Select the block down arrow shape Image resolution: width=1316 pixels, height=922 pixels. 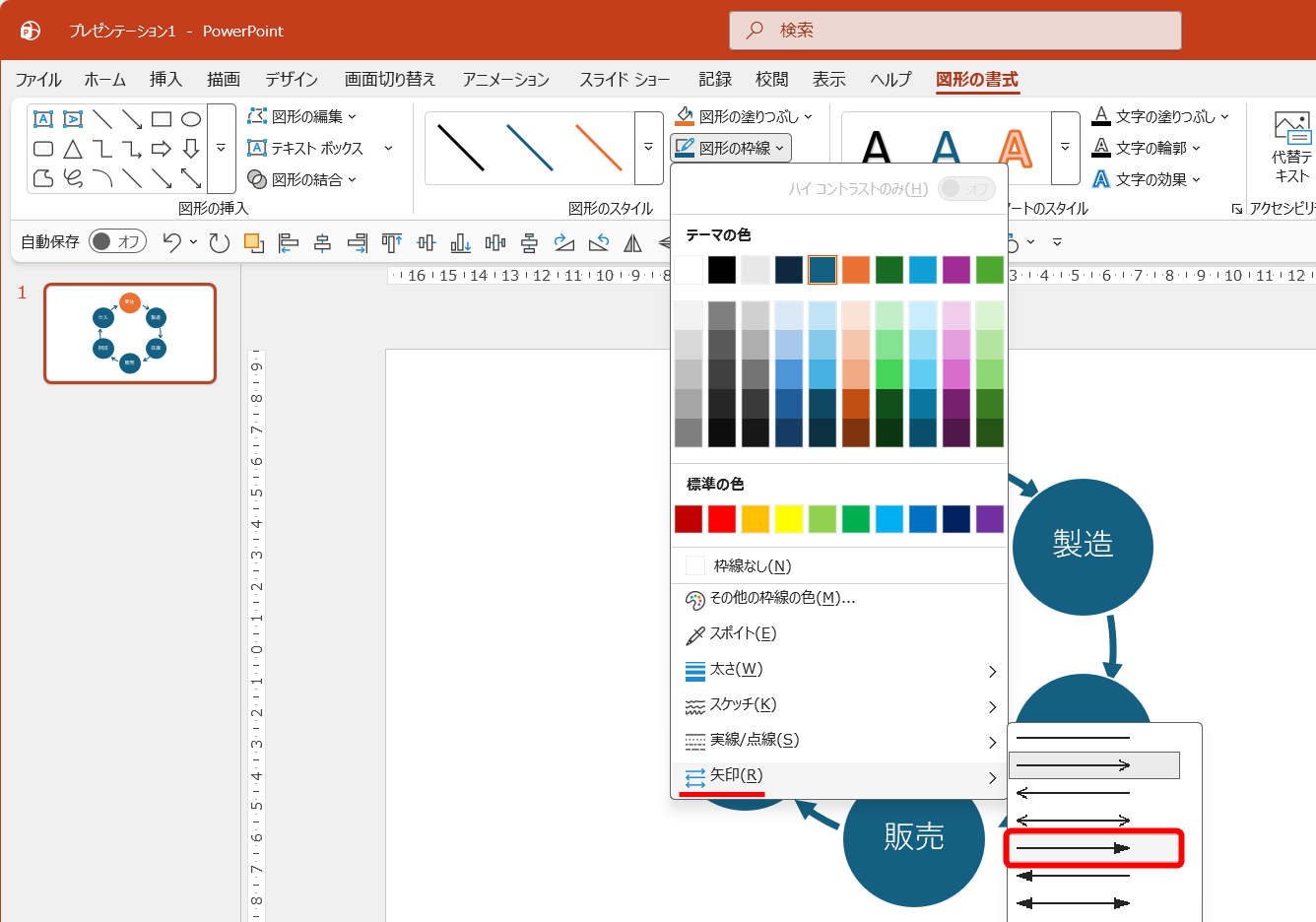[191, 149]
